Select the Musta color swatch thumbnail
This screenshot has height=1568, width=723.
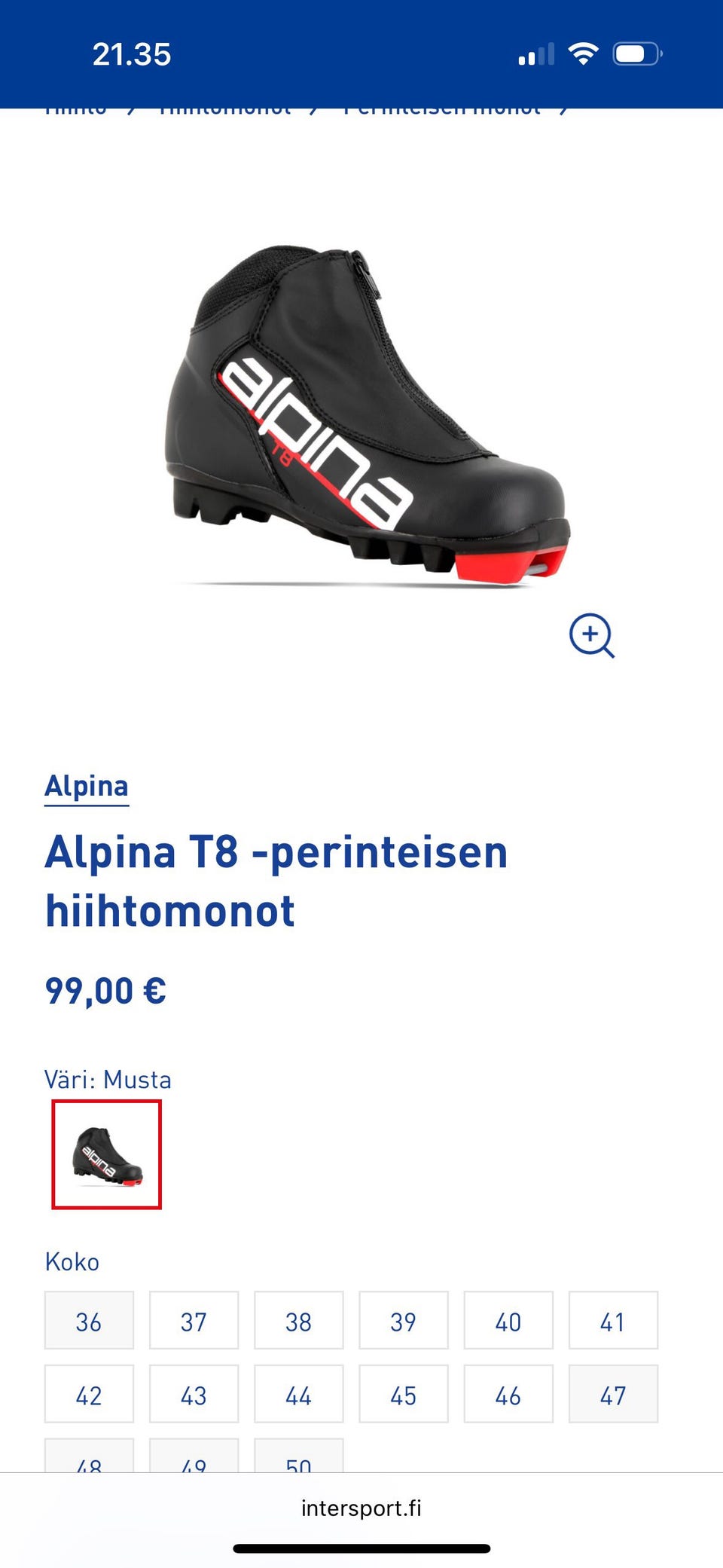pyautogui.click(x=106, y=1154)
